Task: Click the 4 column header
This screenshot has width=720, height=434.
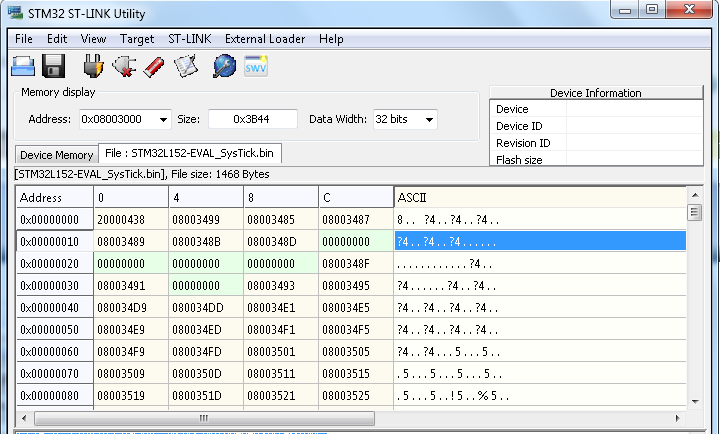Action: (x=206, y=197)
